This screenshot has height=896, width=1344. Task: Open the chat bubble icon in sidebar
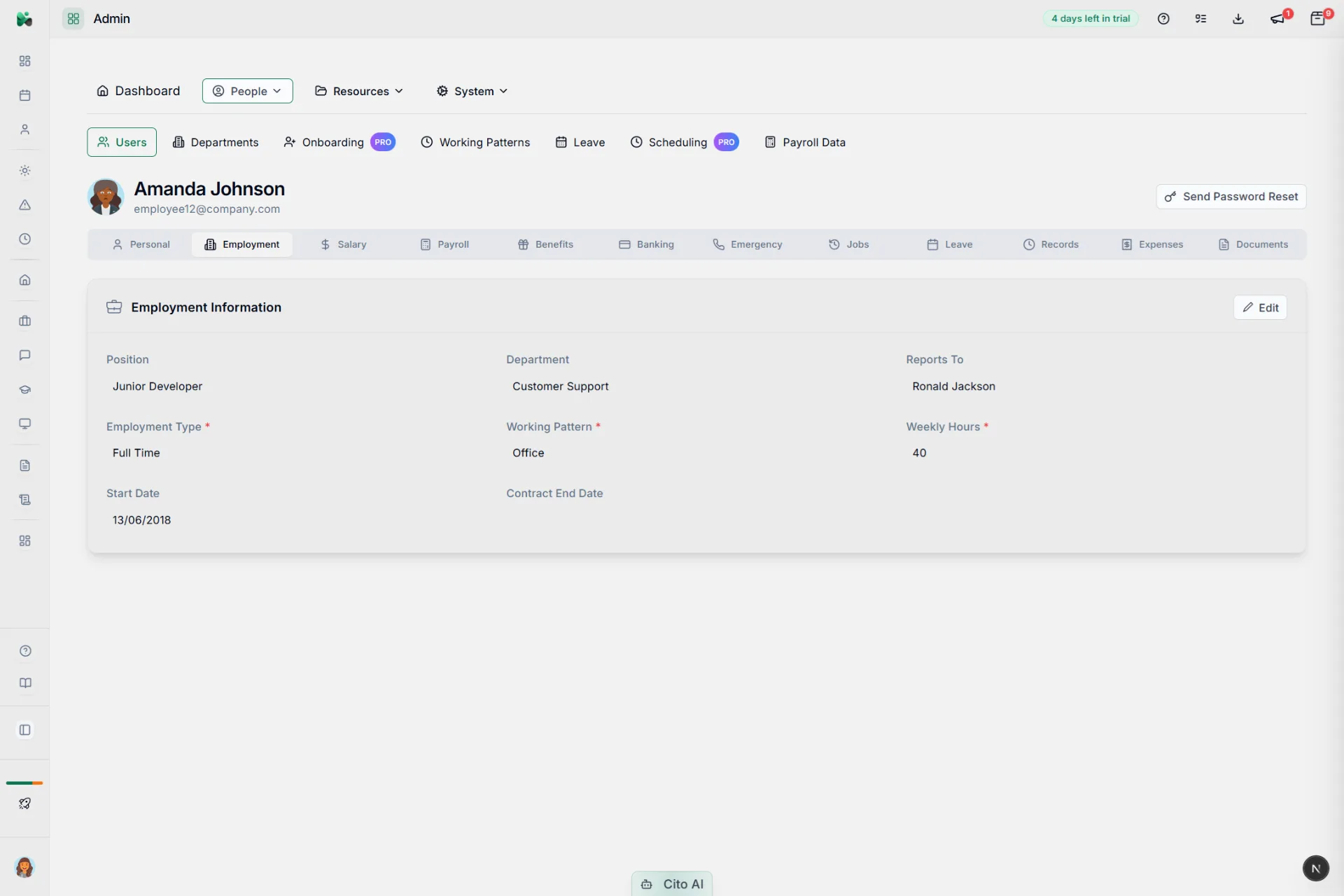(x=24, y=356)
